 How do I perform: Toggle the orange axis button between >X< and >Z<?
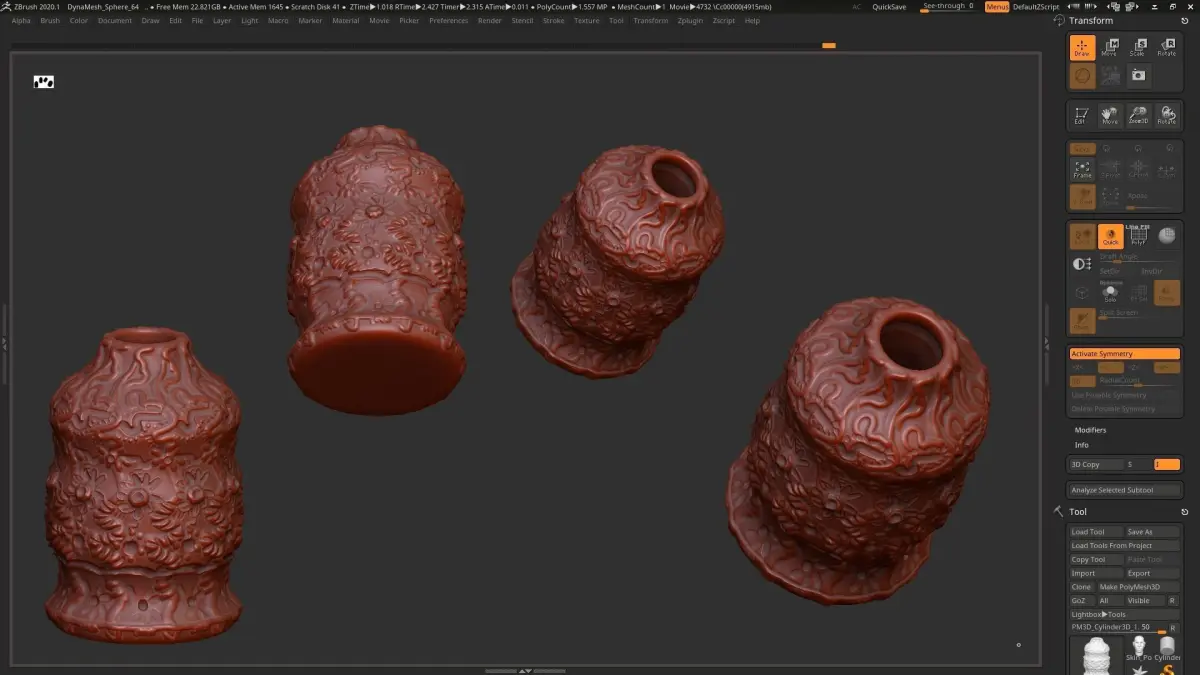pos(1110,367)
